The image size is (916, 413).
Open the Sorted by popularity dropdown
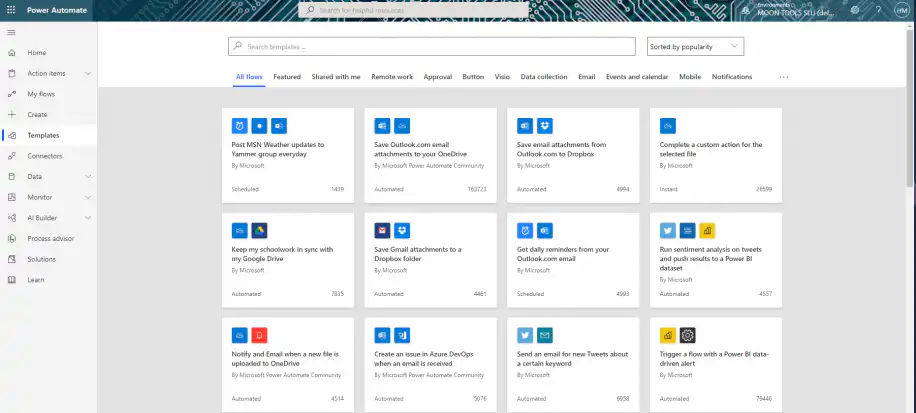click(695, 47)
